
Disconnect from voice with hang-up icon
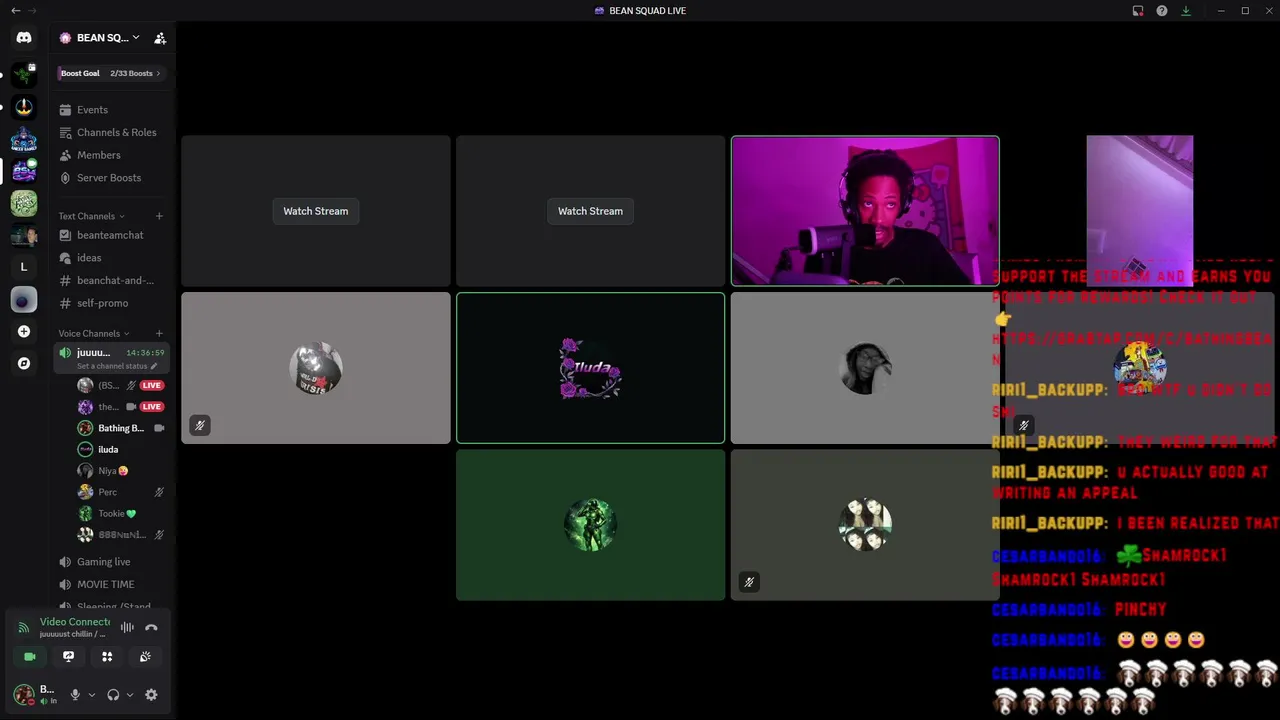[x=151, y=628]
